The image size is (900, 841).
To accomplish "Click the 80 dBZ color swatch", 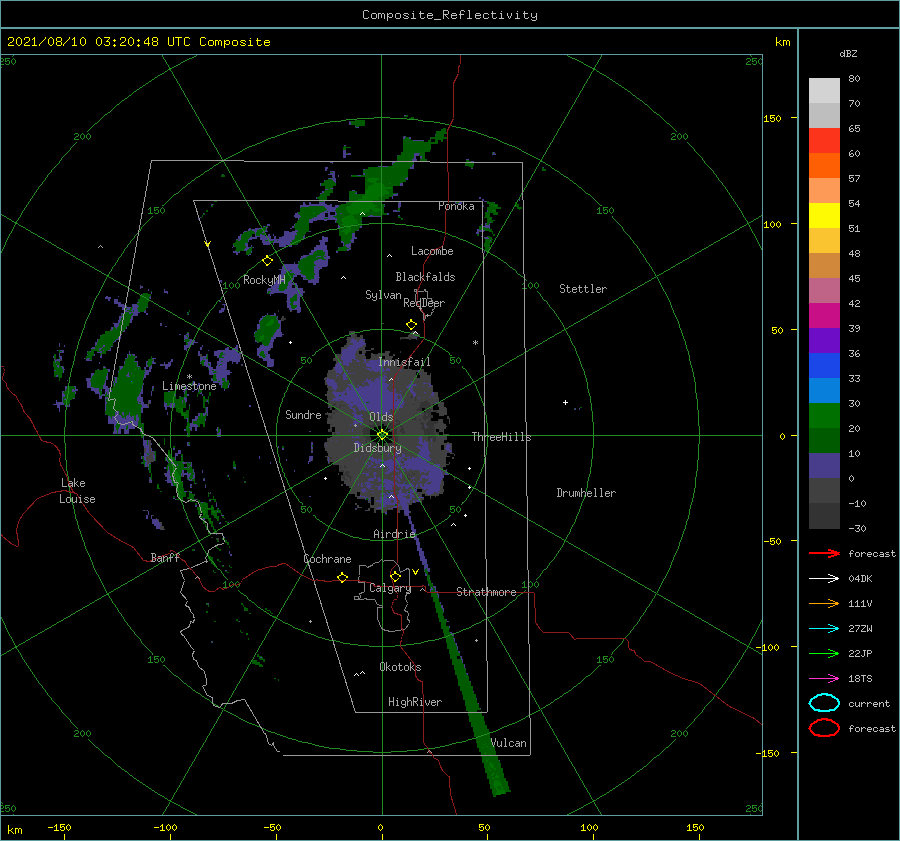I will [824, 90].
